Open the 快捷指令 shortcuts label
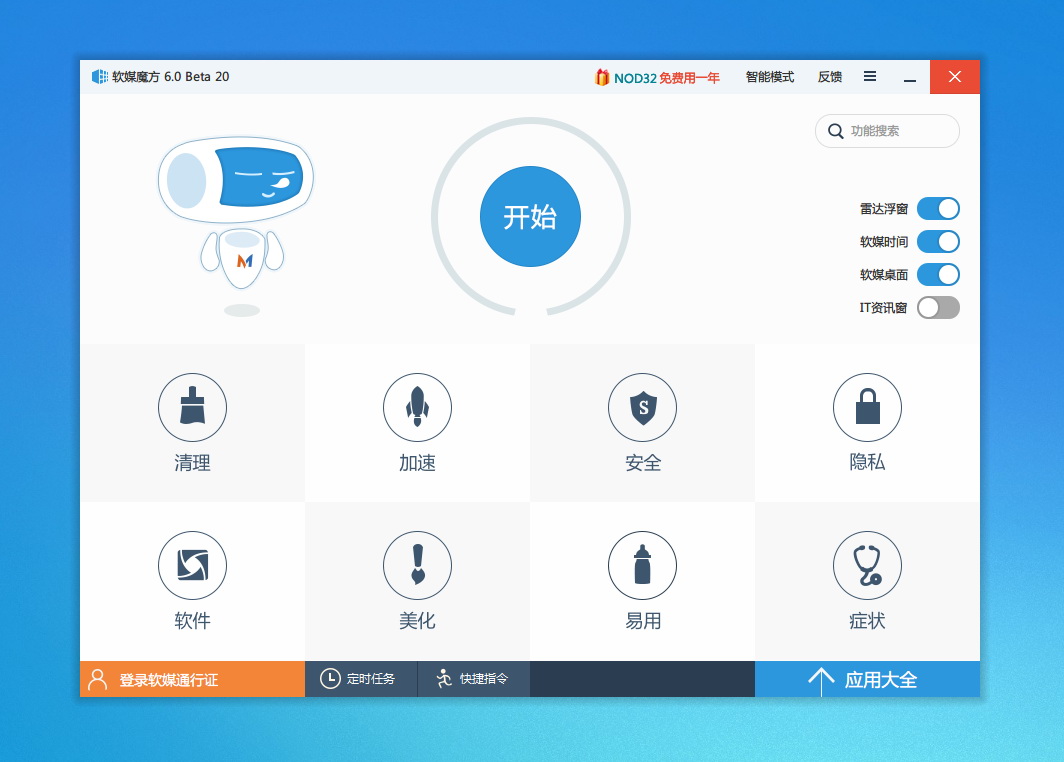This screenshot has height=762, width=1064. coord(484,679)
